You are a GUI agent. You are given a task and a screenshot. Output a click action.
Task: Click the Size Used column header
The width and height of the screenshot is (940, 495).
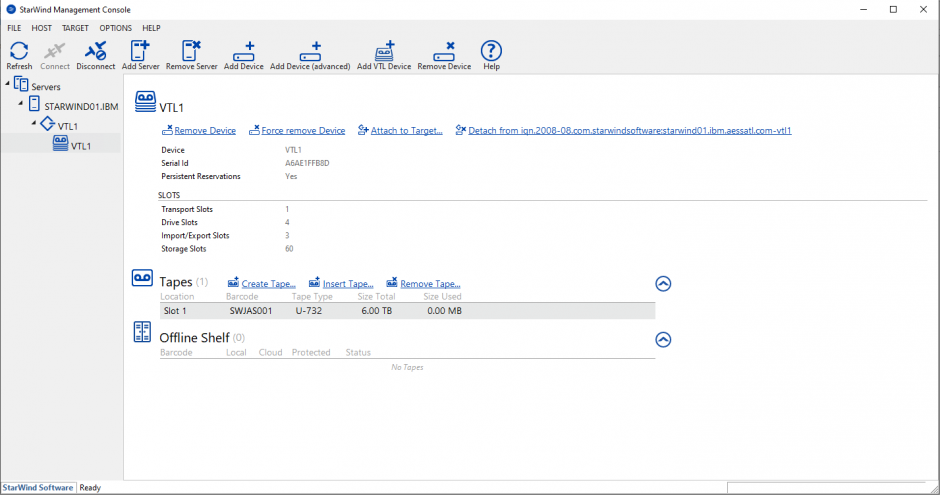(442, 296)
